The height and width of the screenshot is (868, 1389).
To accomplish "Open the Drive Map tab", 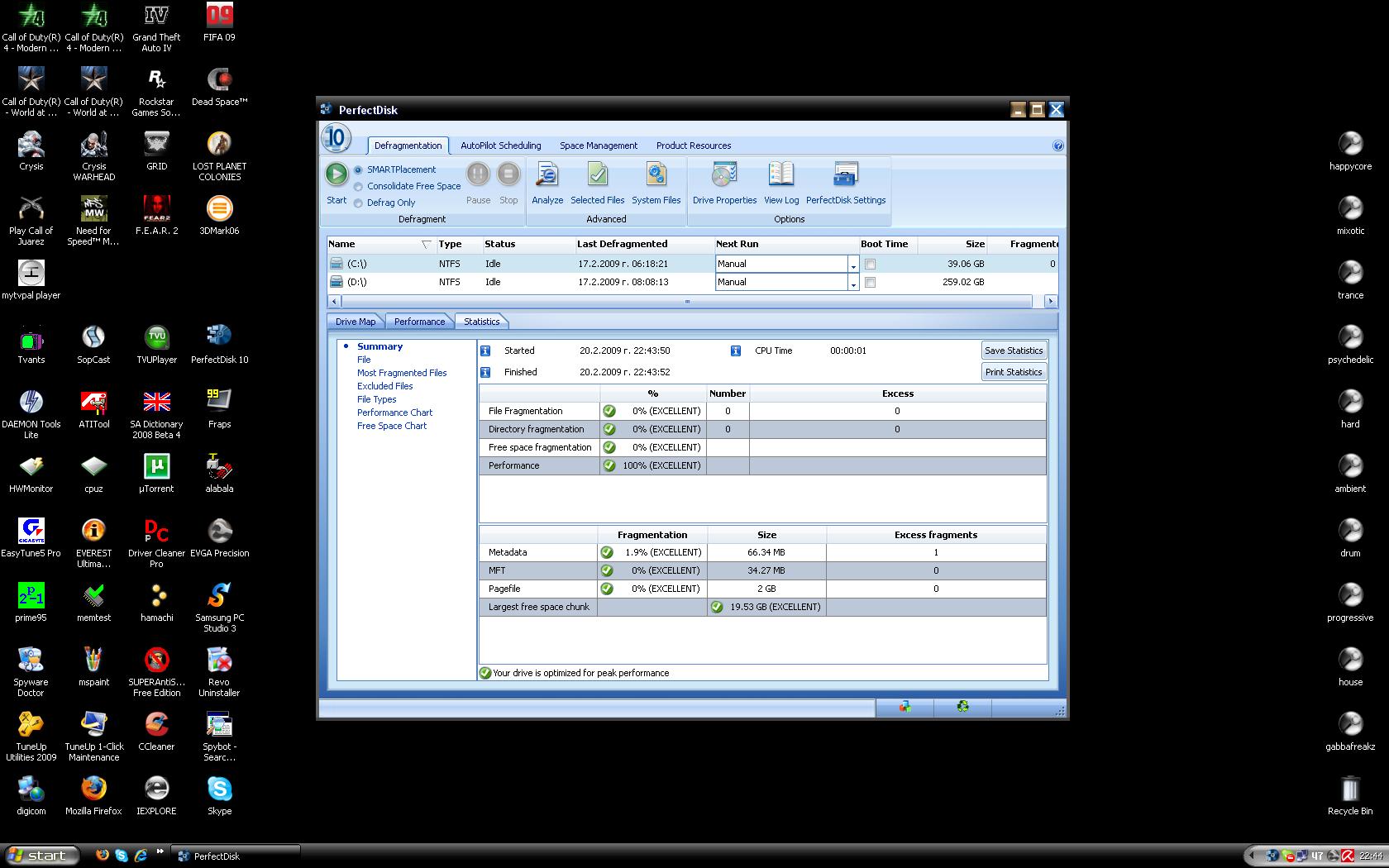I will 356,322.
